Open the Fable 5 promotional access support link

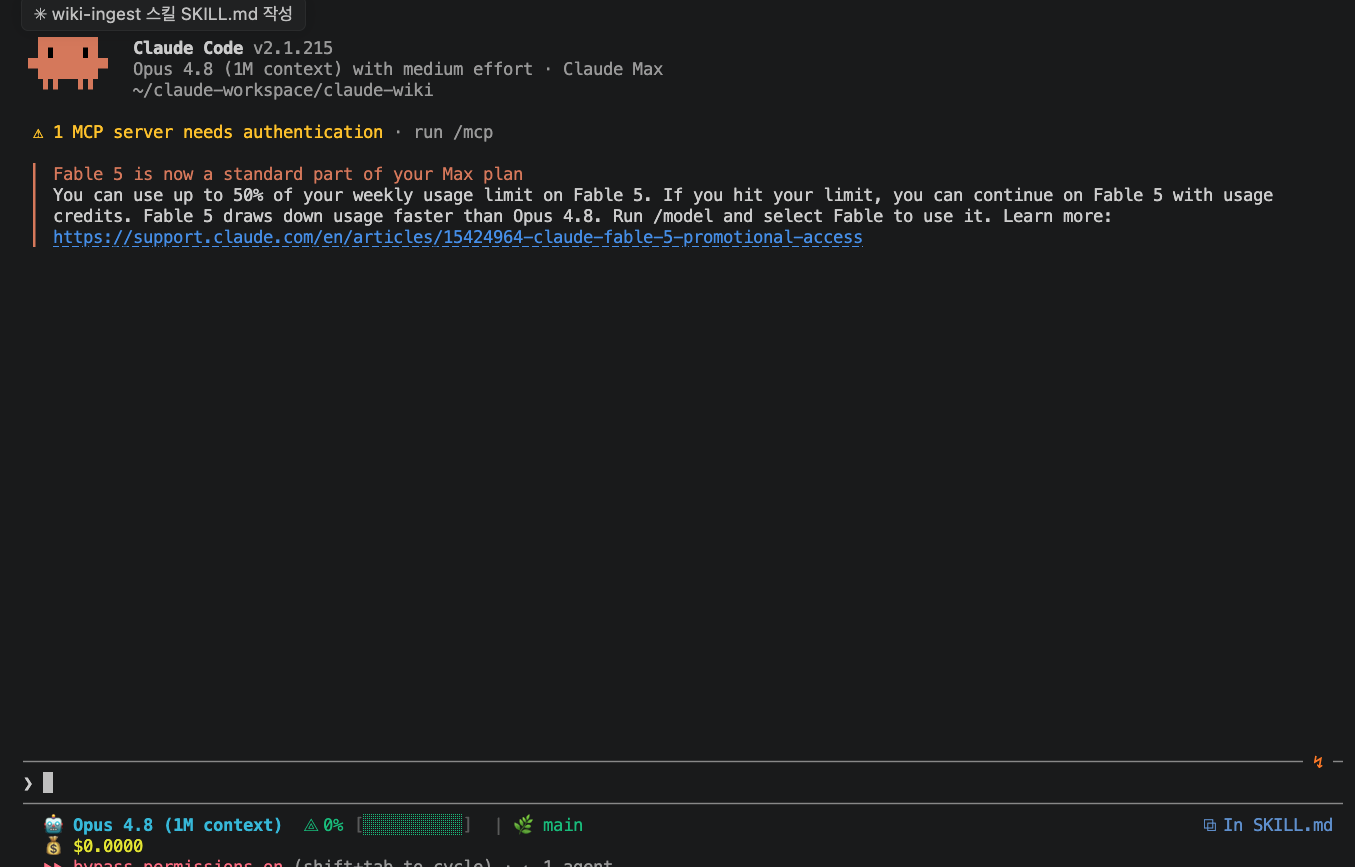[457, 238]
